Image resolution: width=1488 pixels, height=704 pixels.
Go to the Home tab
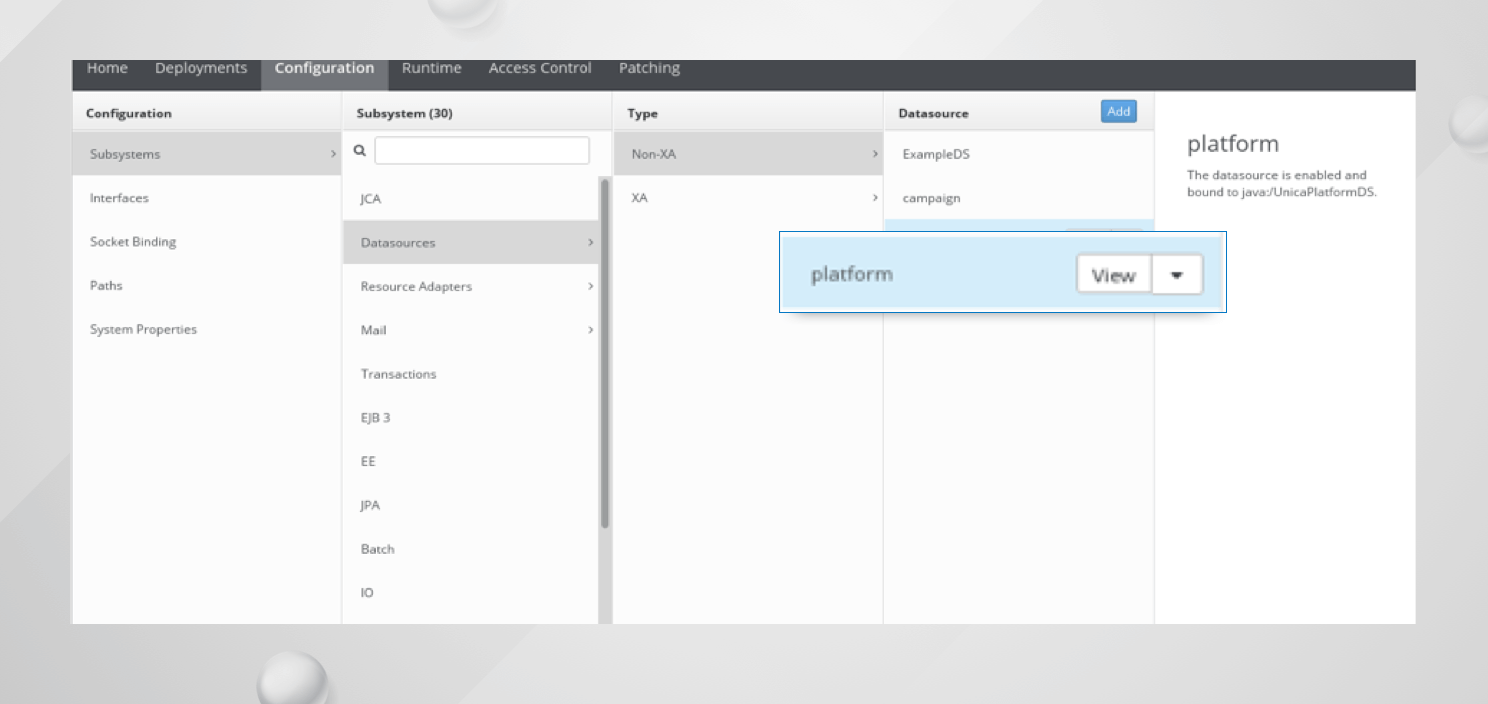point(107,68)
